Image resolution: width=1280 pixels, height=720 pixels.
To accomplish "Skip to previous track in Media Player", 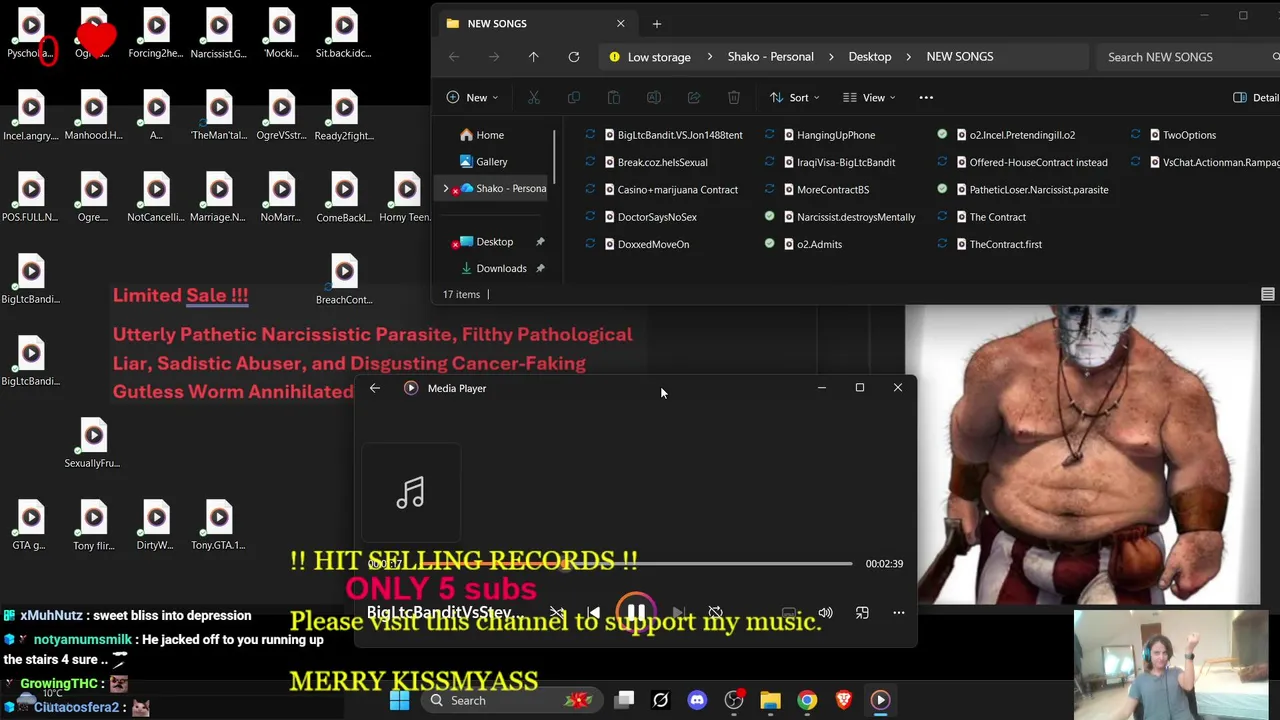I will [593, 613].
